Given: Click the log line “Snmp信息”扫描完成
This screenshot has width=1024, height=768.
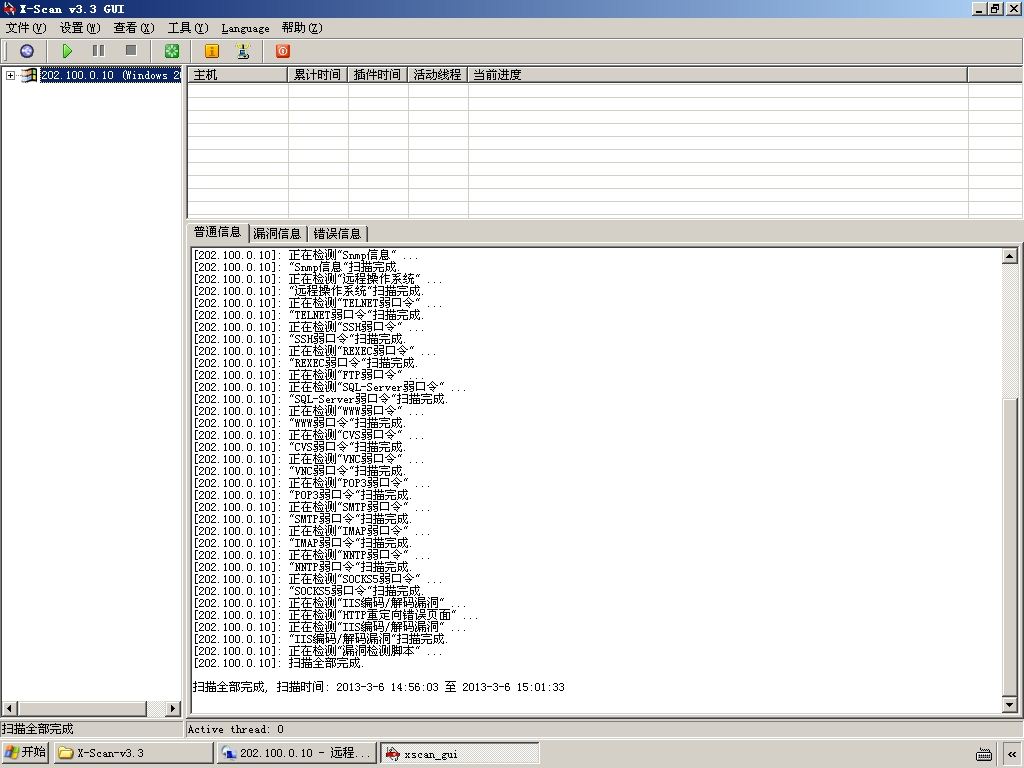Looking at the screenshot, I should point(296,267).
